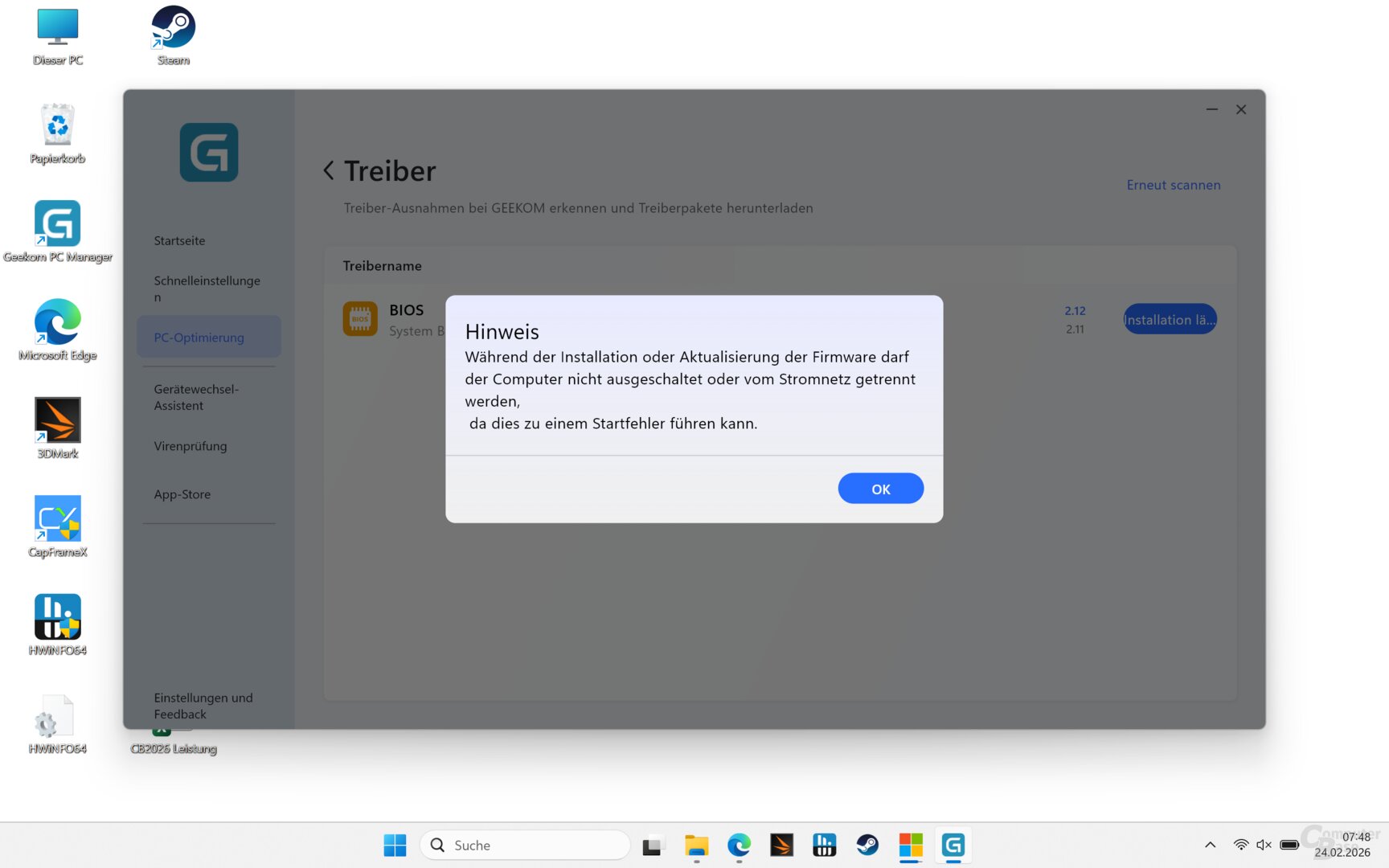This screenshot has width=1389, height=868.
Task: Open CapFrameX from the desktop
Action: 56,520
